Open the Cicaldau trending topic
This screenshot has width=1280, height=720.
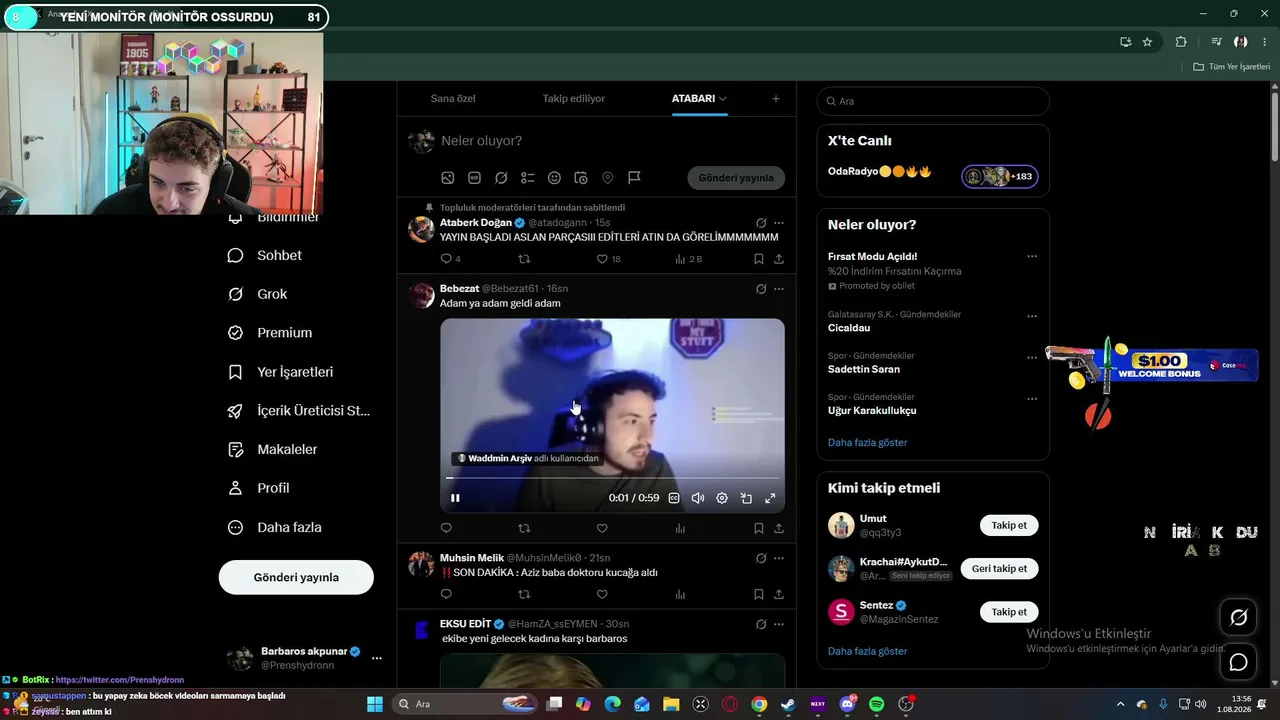[933, 321]
